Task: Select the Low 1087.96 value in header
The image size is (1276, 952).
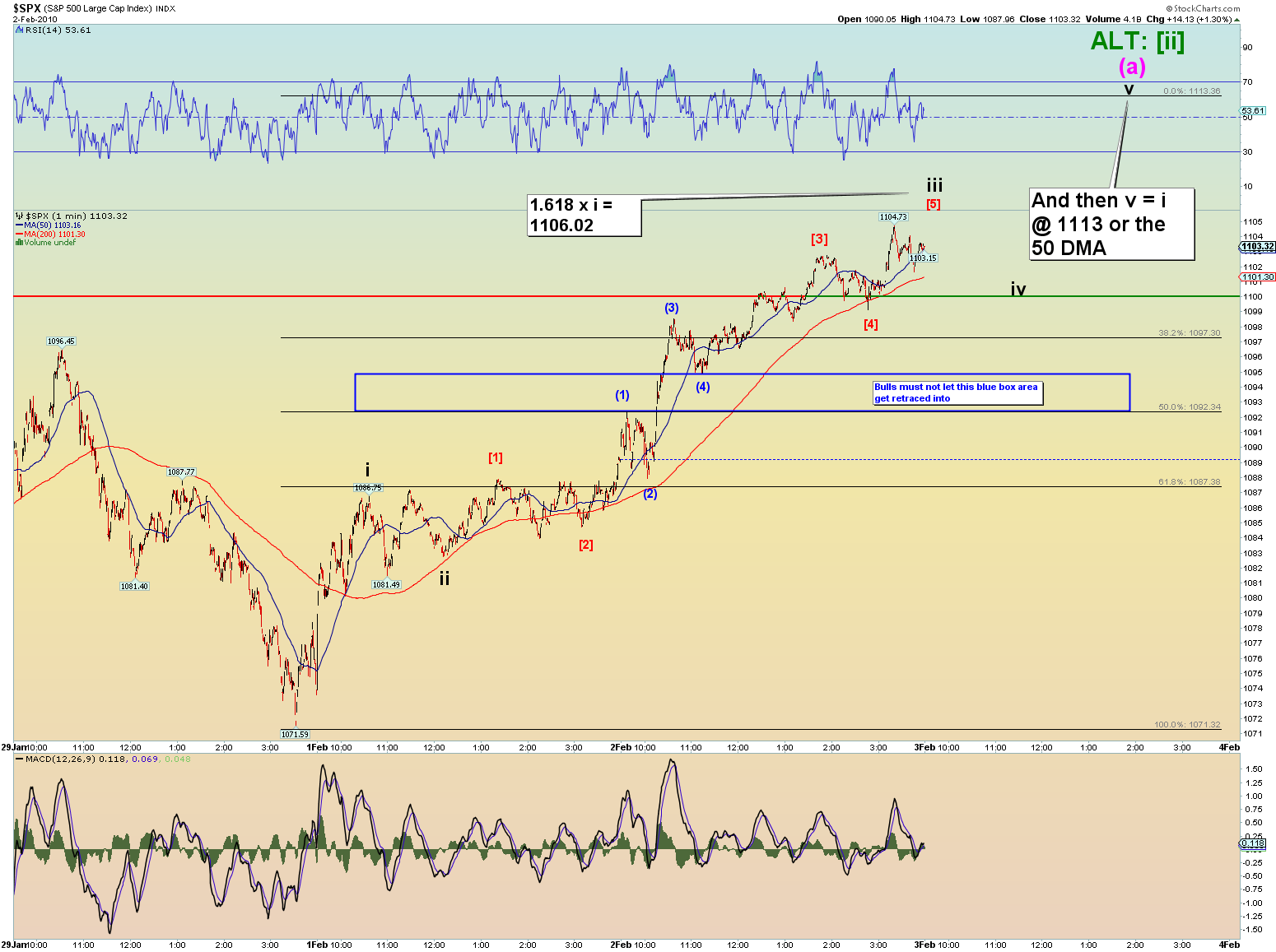Action: tap(986, 19)
